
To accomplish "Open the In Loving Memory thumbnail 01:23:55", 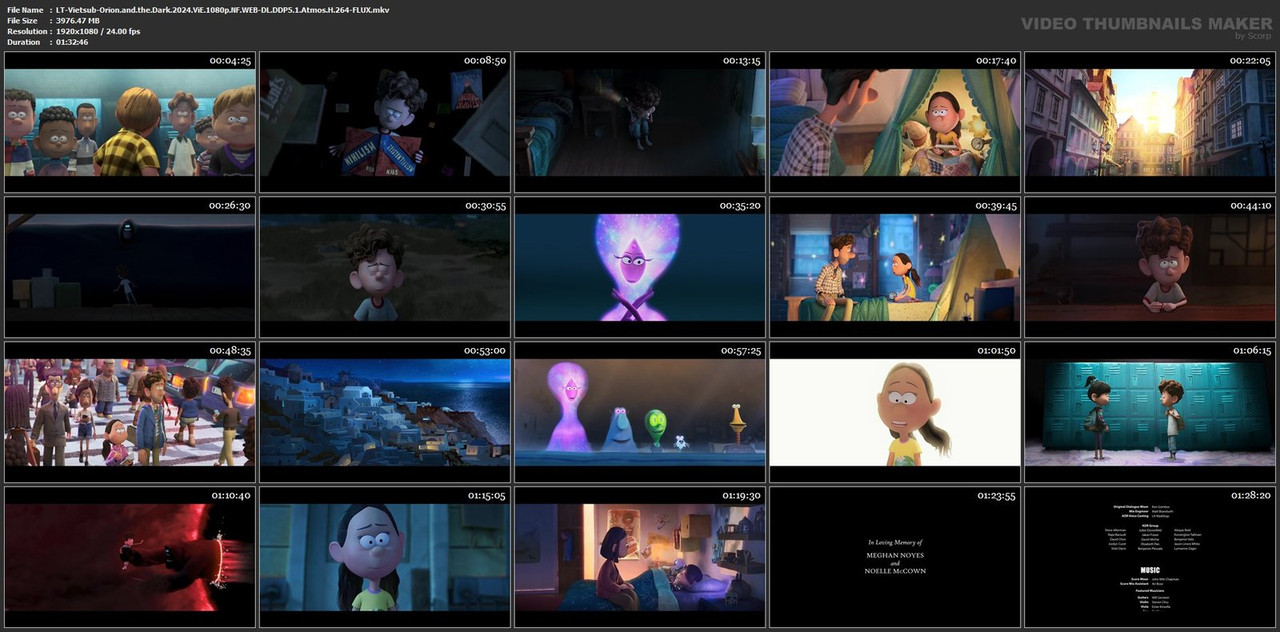I will click(x=895, y=557).
